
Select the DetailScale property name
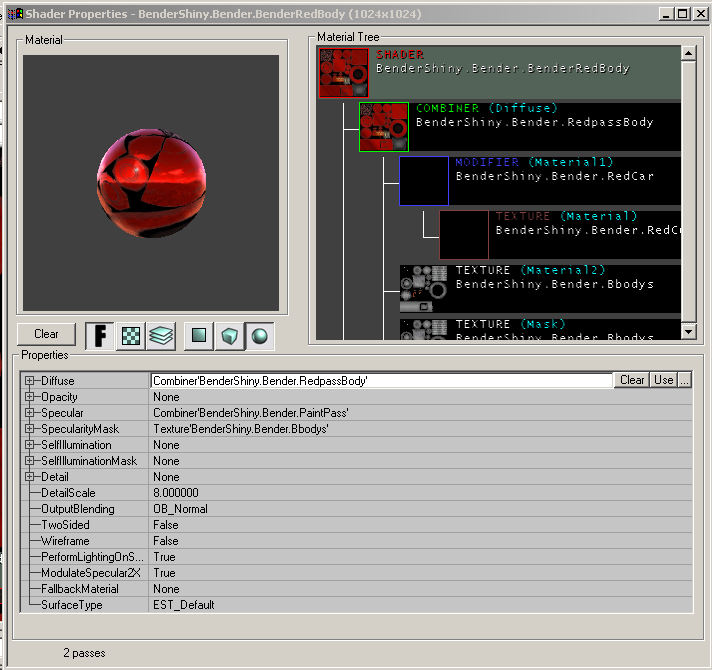(x=68, y=493)
